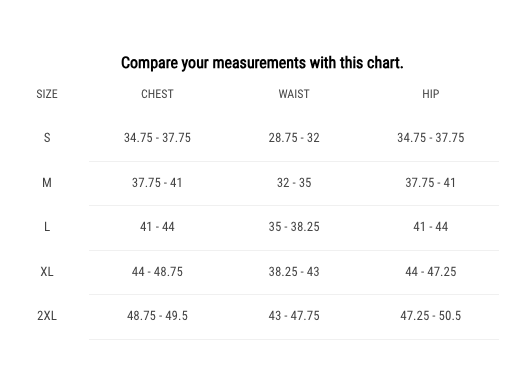The image size is (524, 391).
Task: Select the M size row label
Action: pyautogui.click(x=47, y=183)
